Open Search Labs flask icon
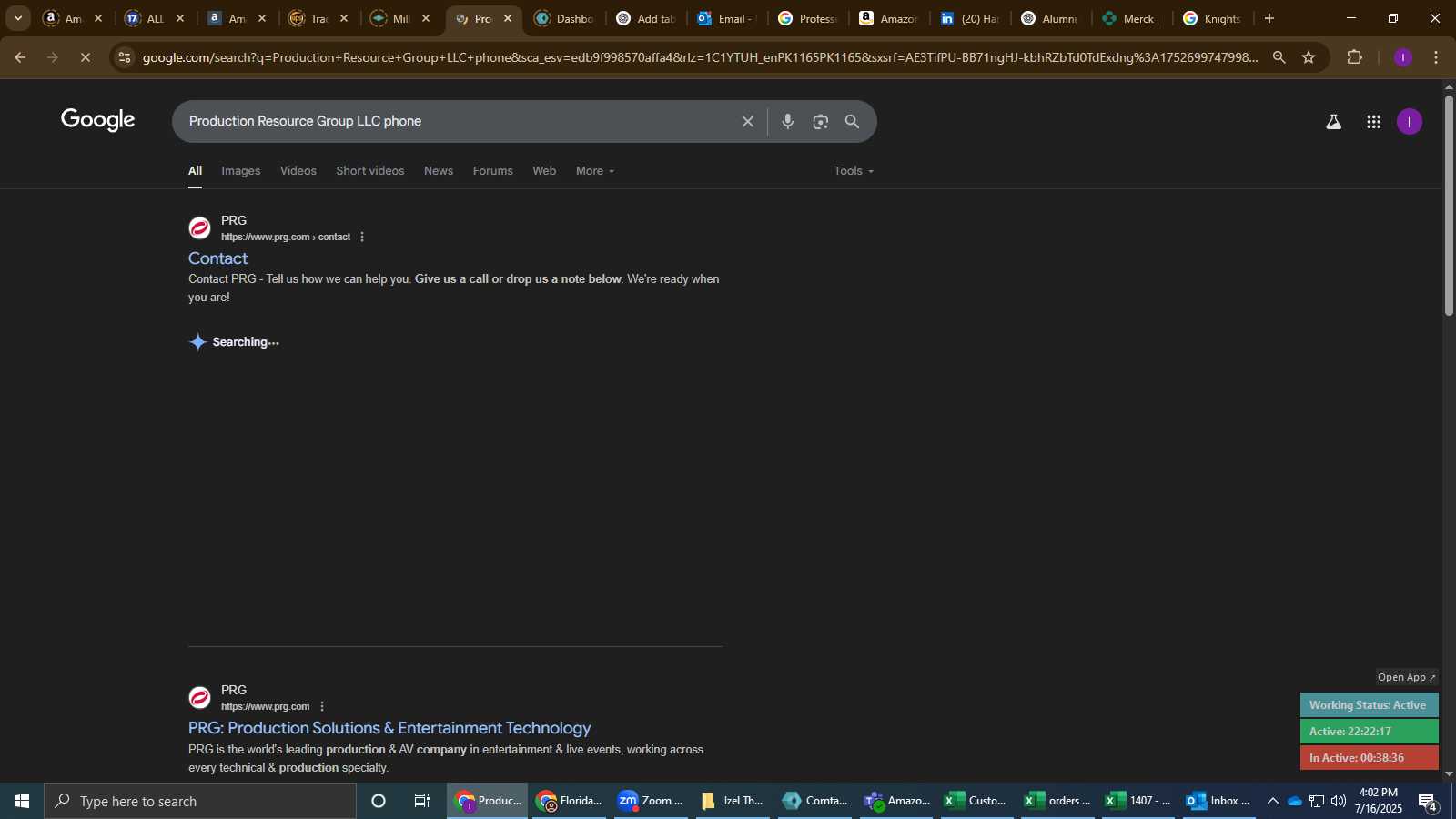Viewport: 1456px width, 819px height. click(x=1333, y=122)
